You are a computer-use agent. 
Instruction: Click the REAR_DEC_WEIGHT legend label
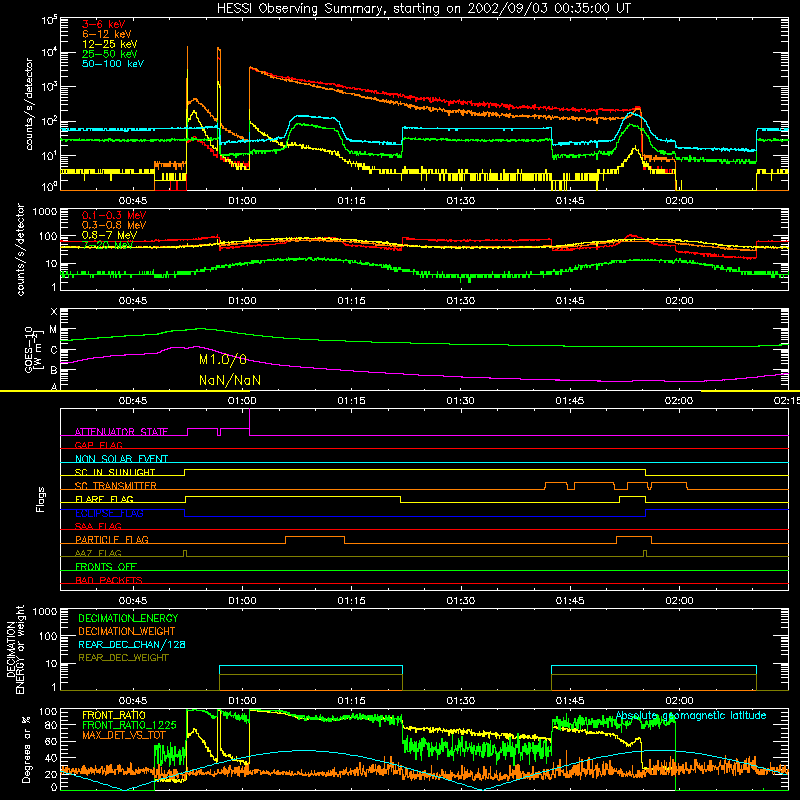coord(123,658)
